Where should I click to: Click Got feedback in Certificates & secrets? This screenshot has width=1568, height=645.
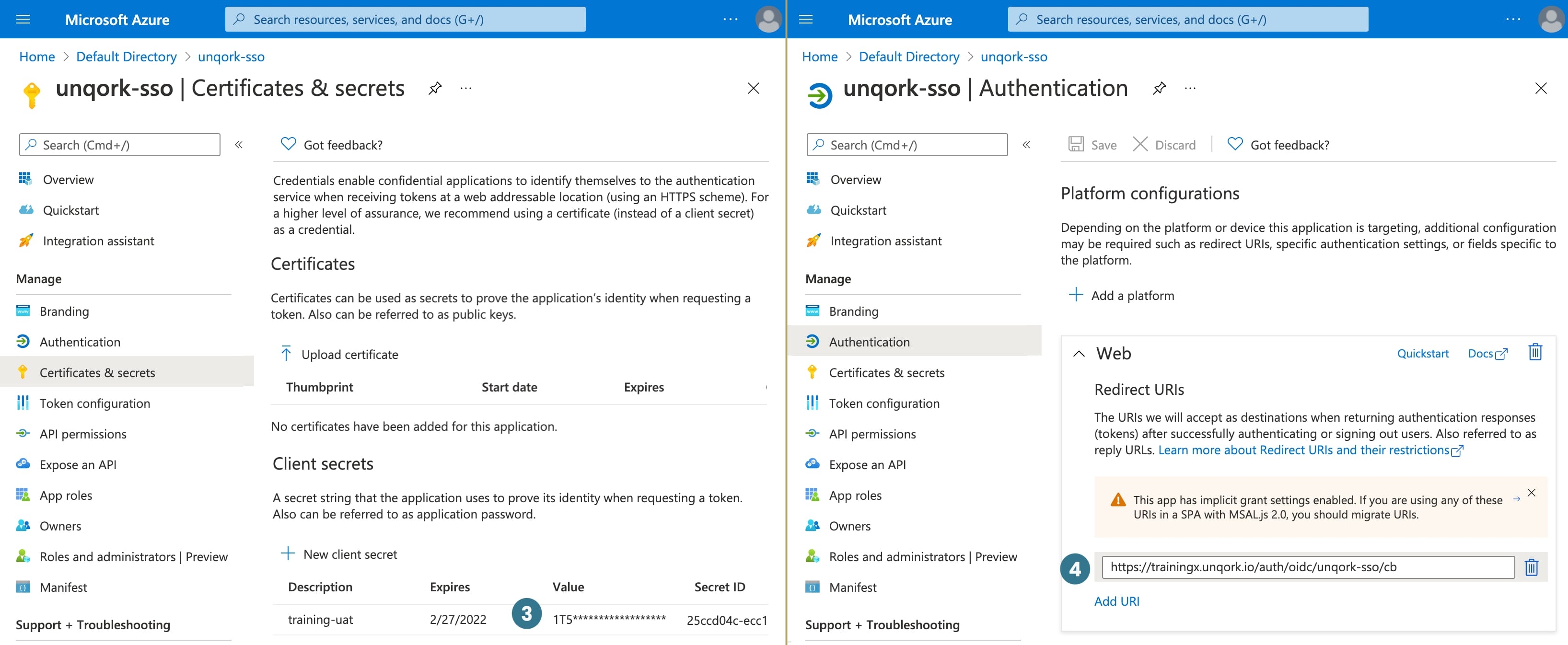[331, 145]
